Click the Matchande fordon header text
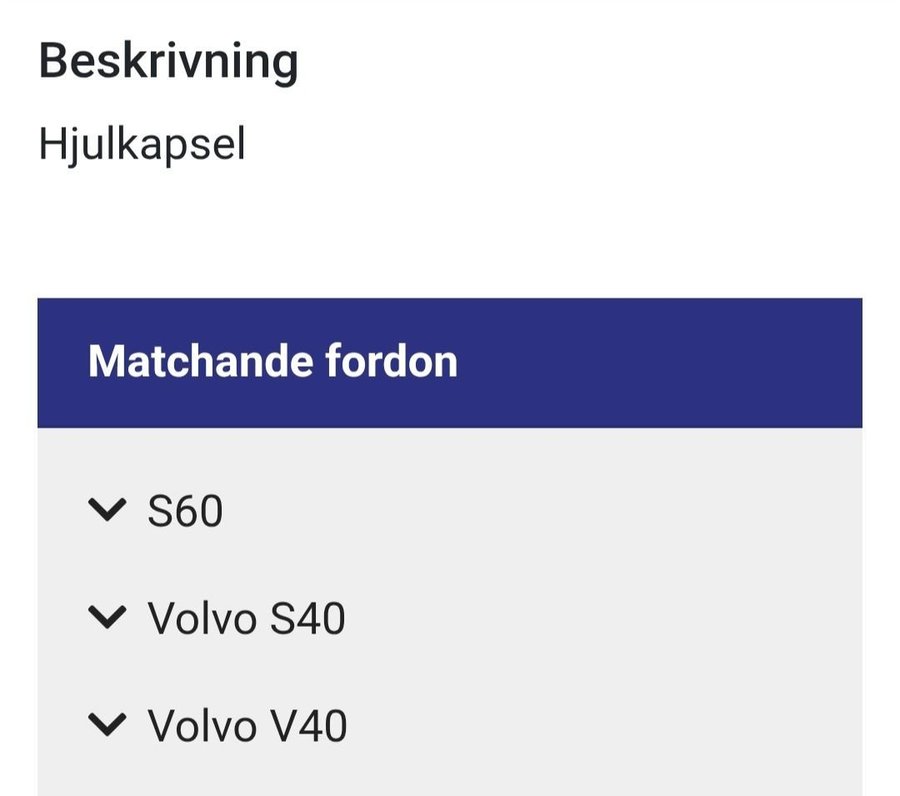The width and height of the screenshot is (900, 796). coord(272,361)
